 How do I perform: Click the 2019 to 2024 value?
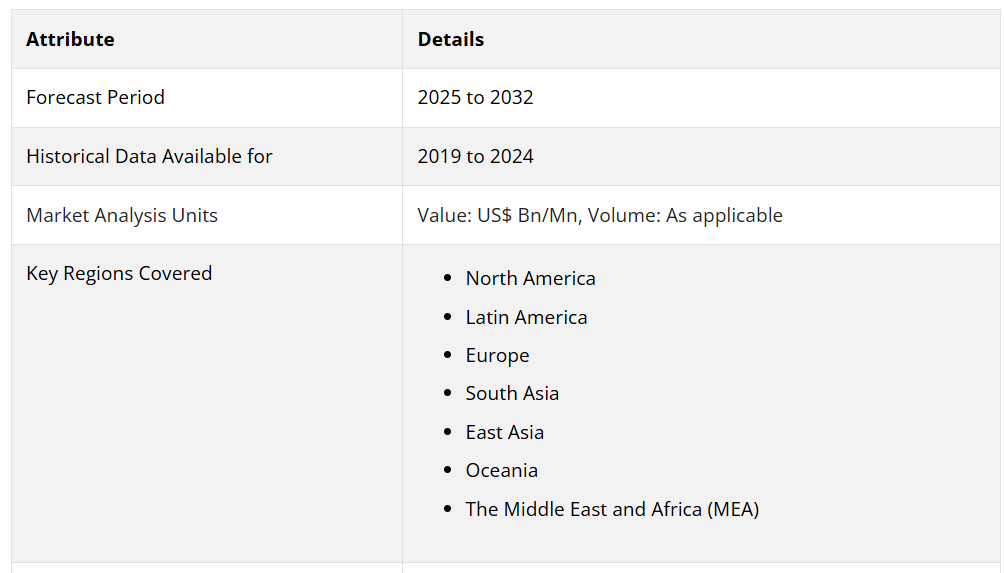(475, 156)
